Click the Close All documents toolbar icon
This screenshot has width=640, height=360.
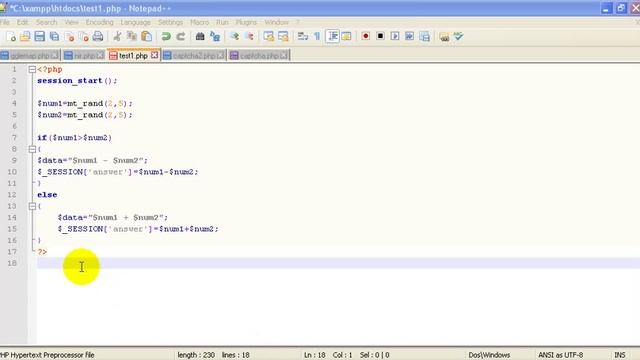coord(84,37)
